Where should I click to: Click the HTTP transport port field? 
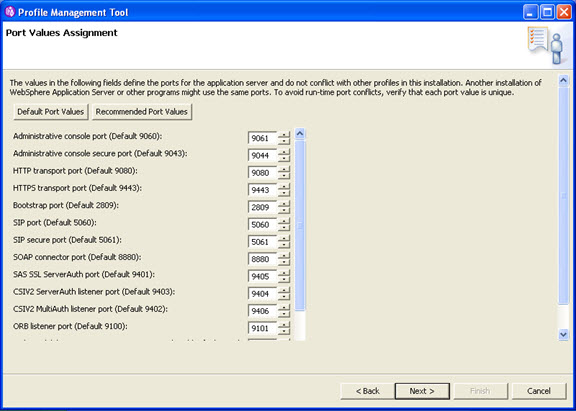pyautogui.click(x=262, y=173)
